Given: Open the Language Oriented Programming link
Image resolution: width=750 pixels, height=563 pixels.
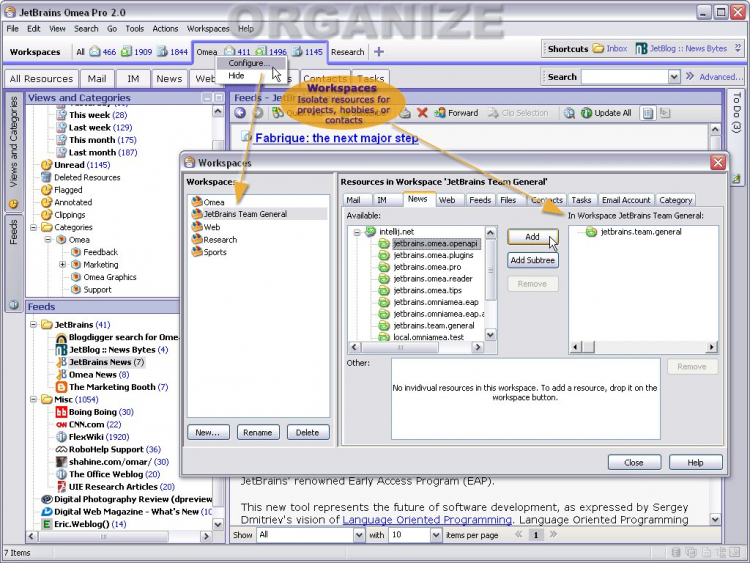Looking at the screenshot, I should pyautogui.click(x=427, y=519).
